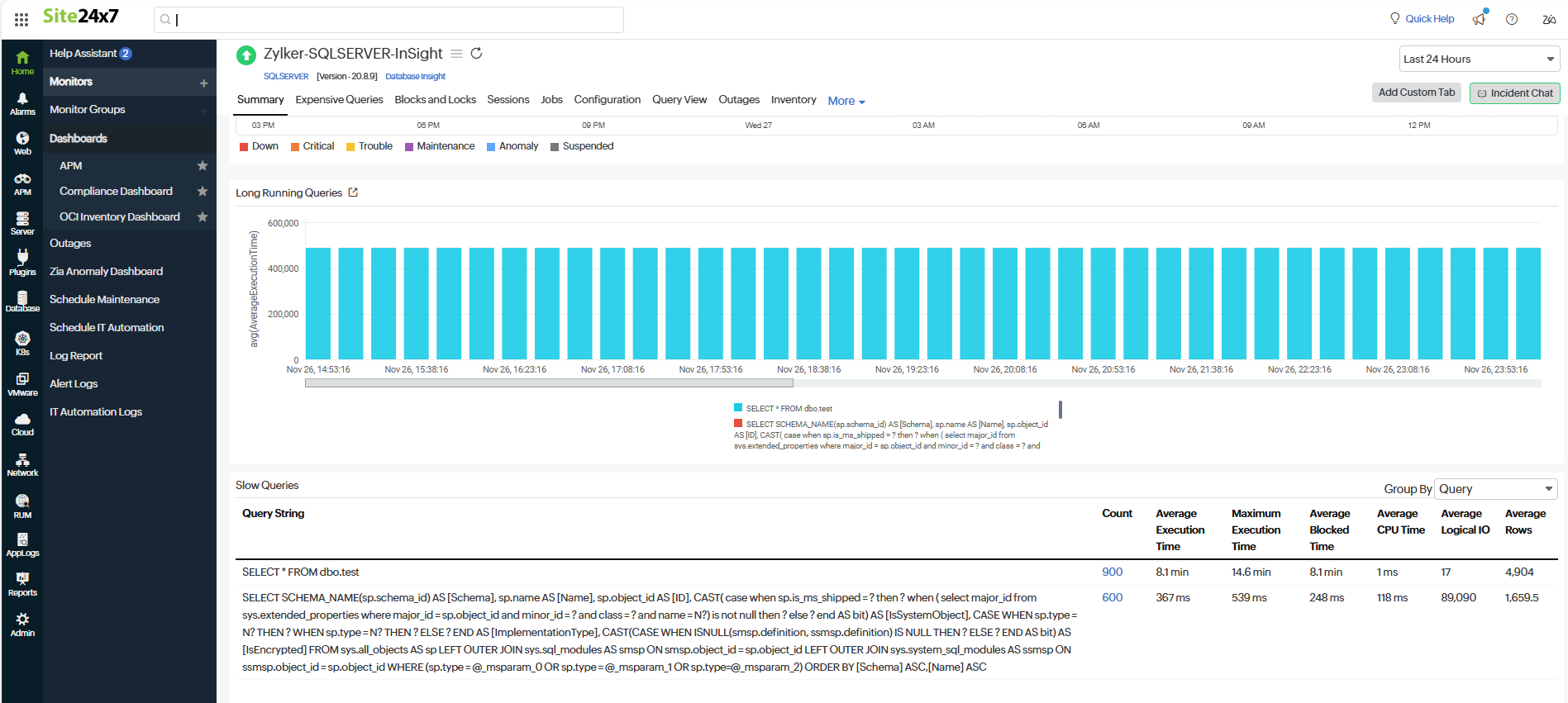Open Alarms in left rail
The height and width of the screenshot is (703, 1568).
pyautogui.click(x=22, y=103)
